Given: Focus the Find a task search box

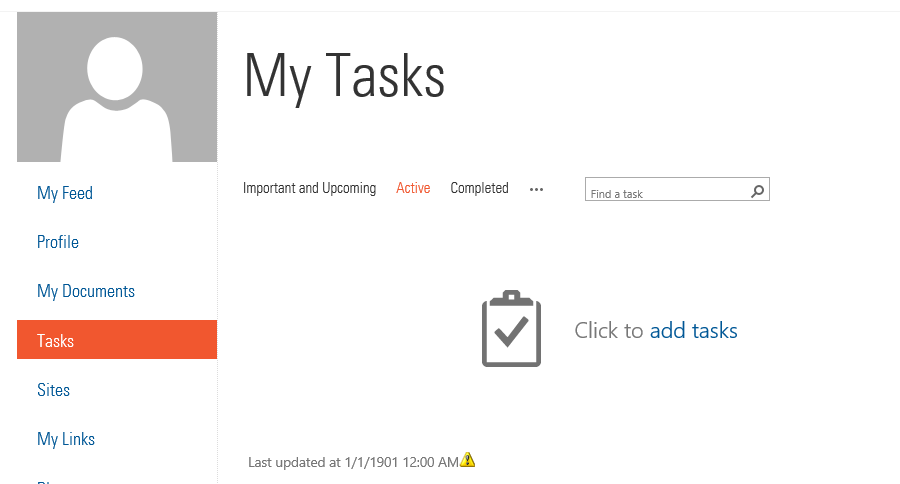Looking at the screenshot, I should 665,191.
